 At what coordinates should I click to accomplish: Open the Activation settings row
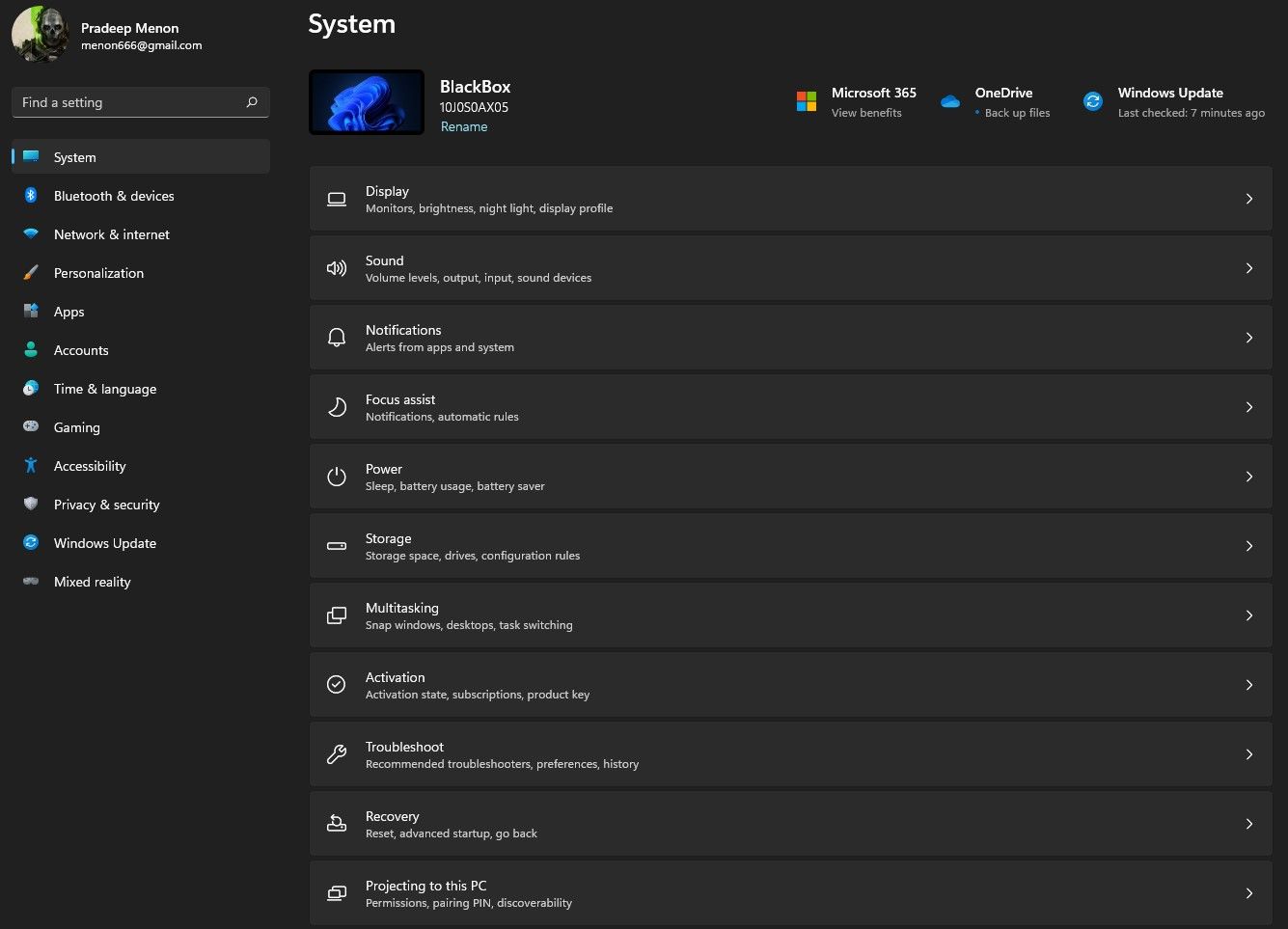789,685
